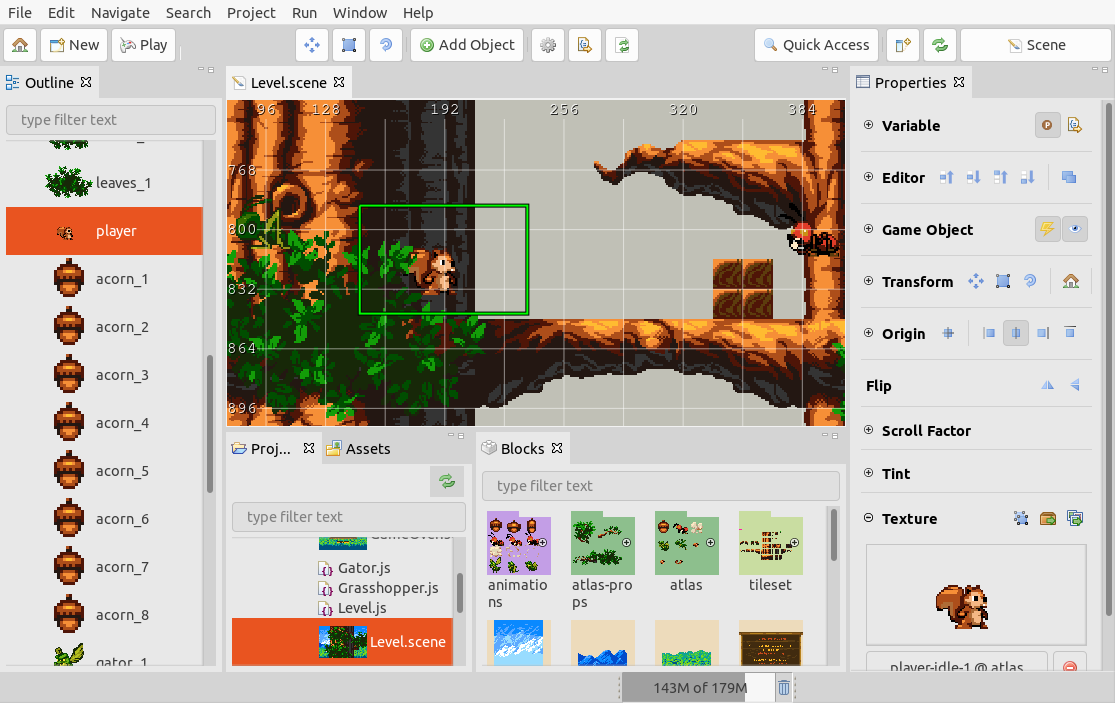Expand the Variable section

pyautogui.click(x=868, y=125)
